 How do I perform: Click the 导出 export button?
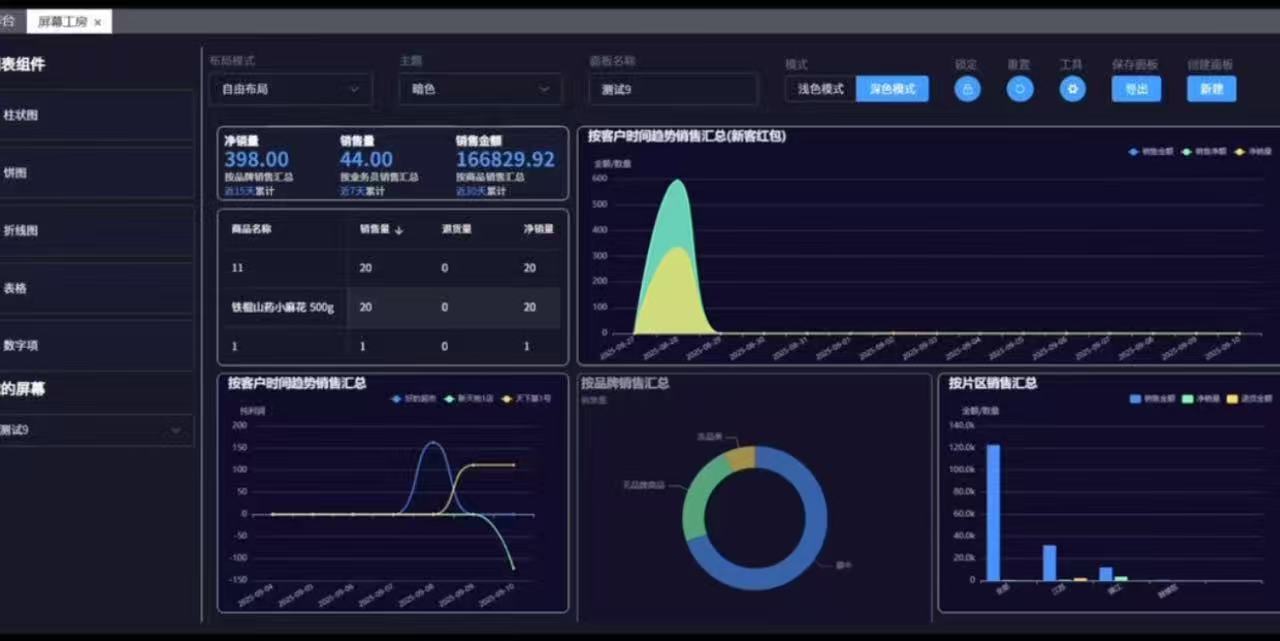click(1137, 89)
